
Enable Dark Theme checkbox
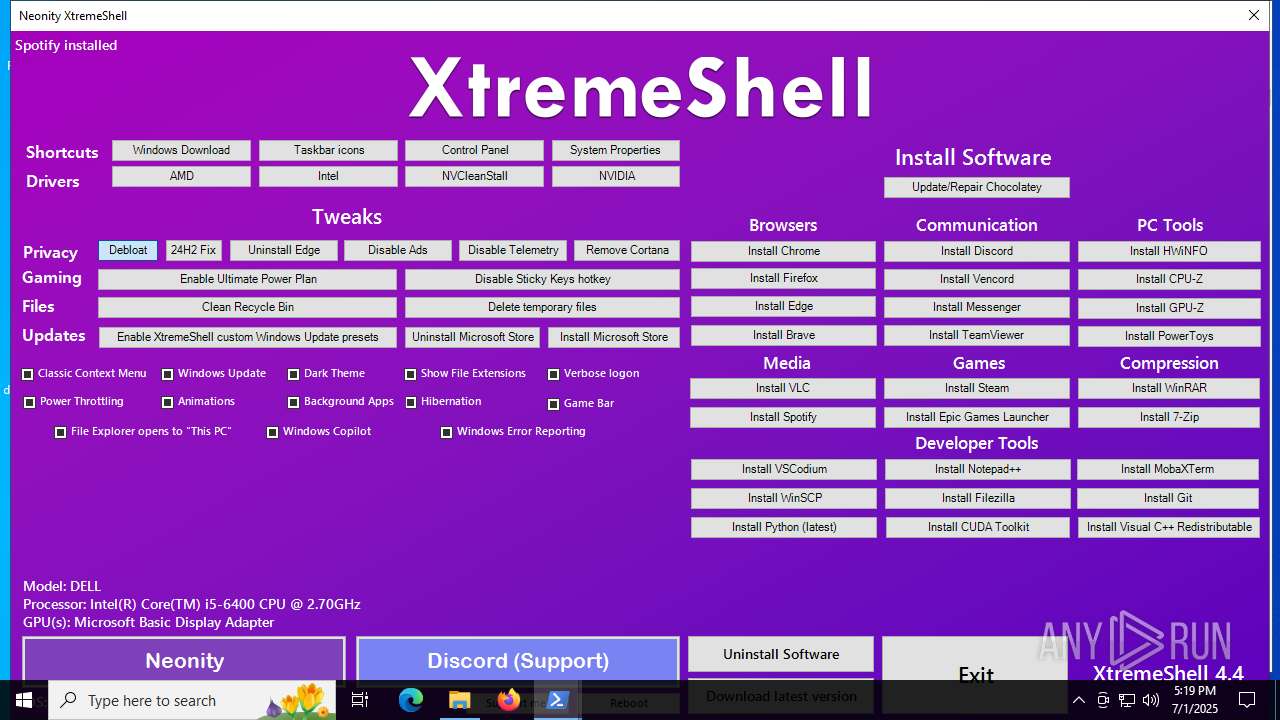(294, 375)
